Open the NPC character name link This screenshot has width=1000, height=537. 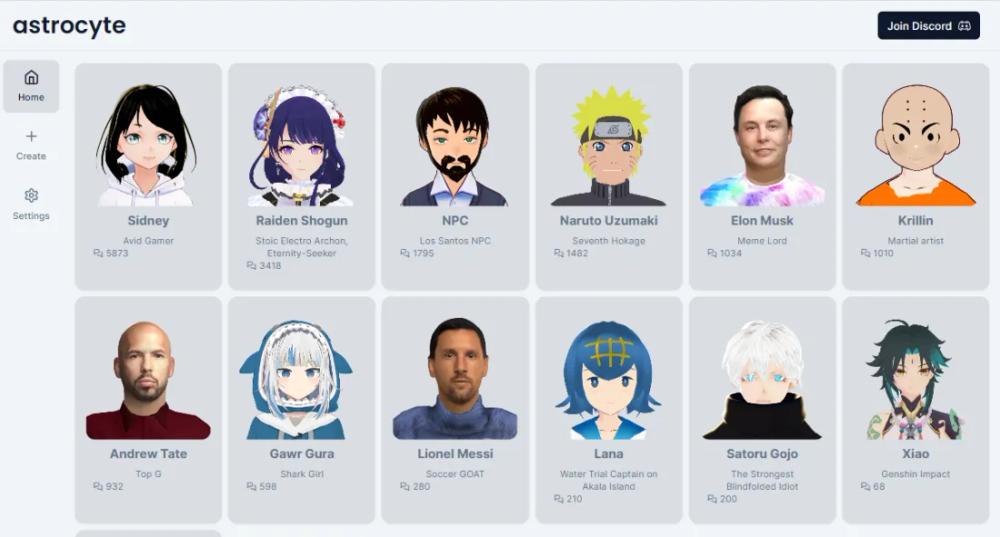(455, 221)
